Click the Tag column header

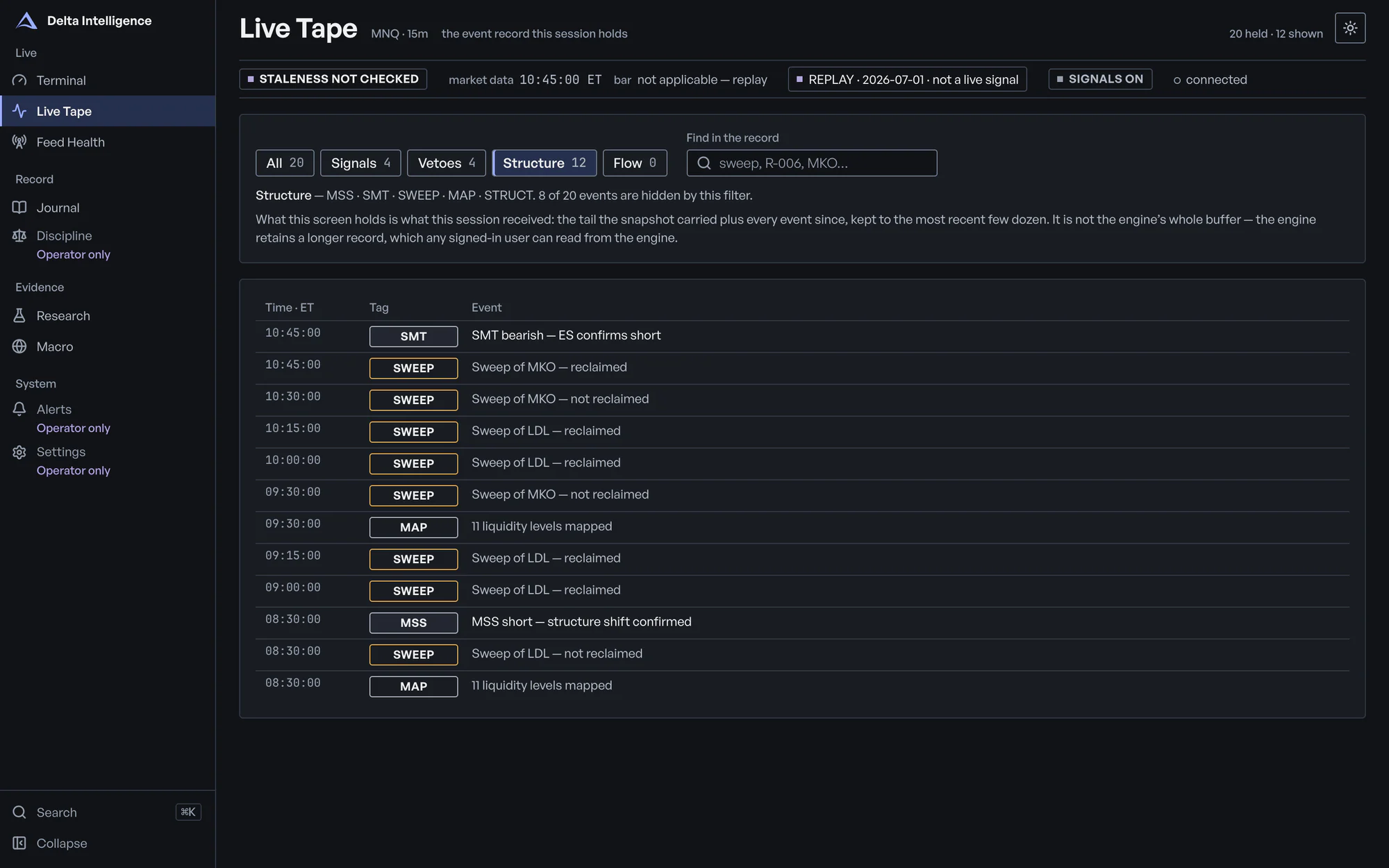click(379, 308)
